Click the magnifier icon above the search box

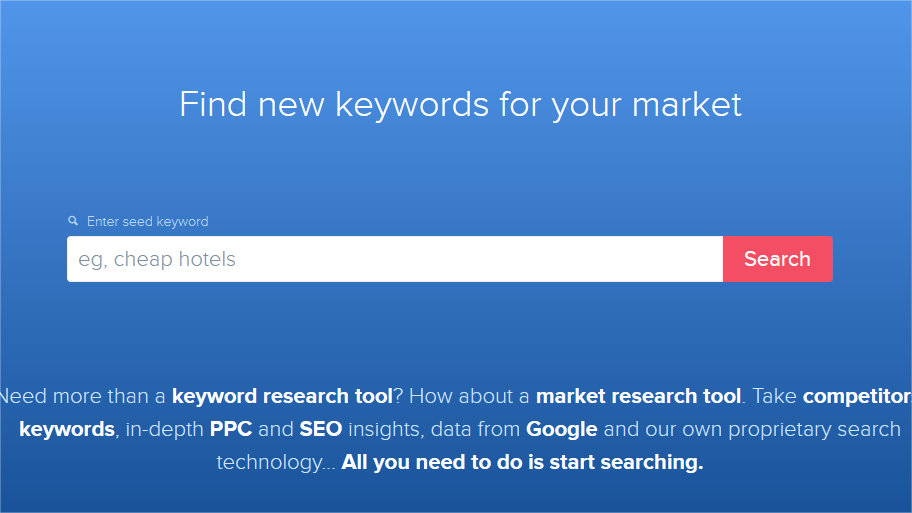tap(72, 221)
